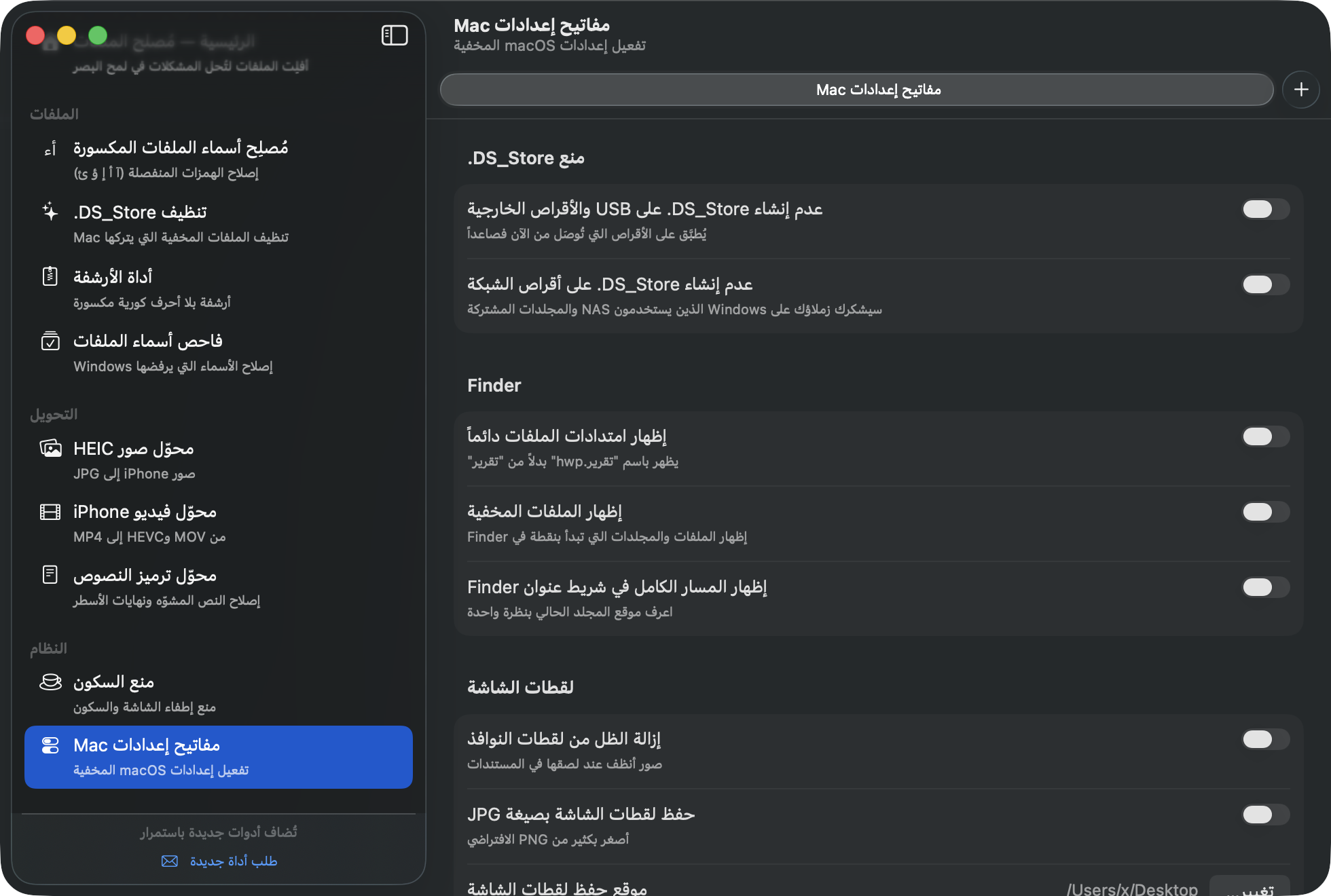Click the موقع حفظ لقطات الشاشة label
The height and width of the screenshot is (896, 1331).
tap(557, 888)
